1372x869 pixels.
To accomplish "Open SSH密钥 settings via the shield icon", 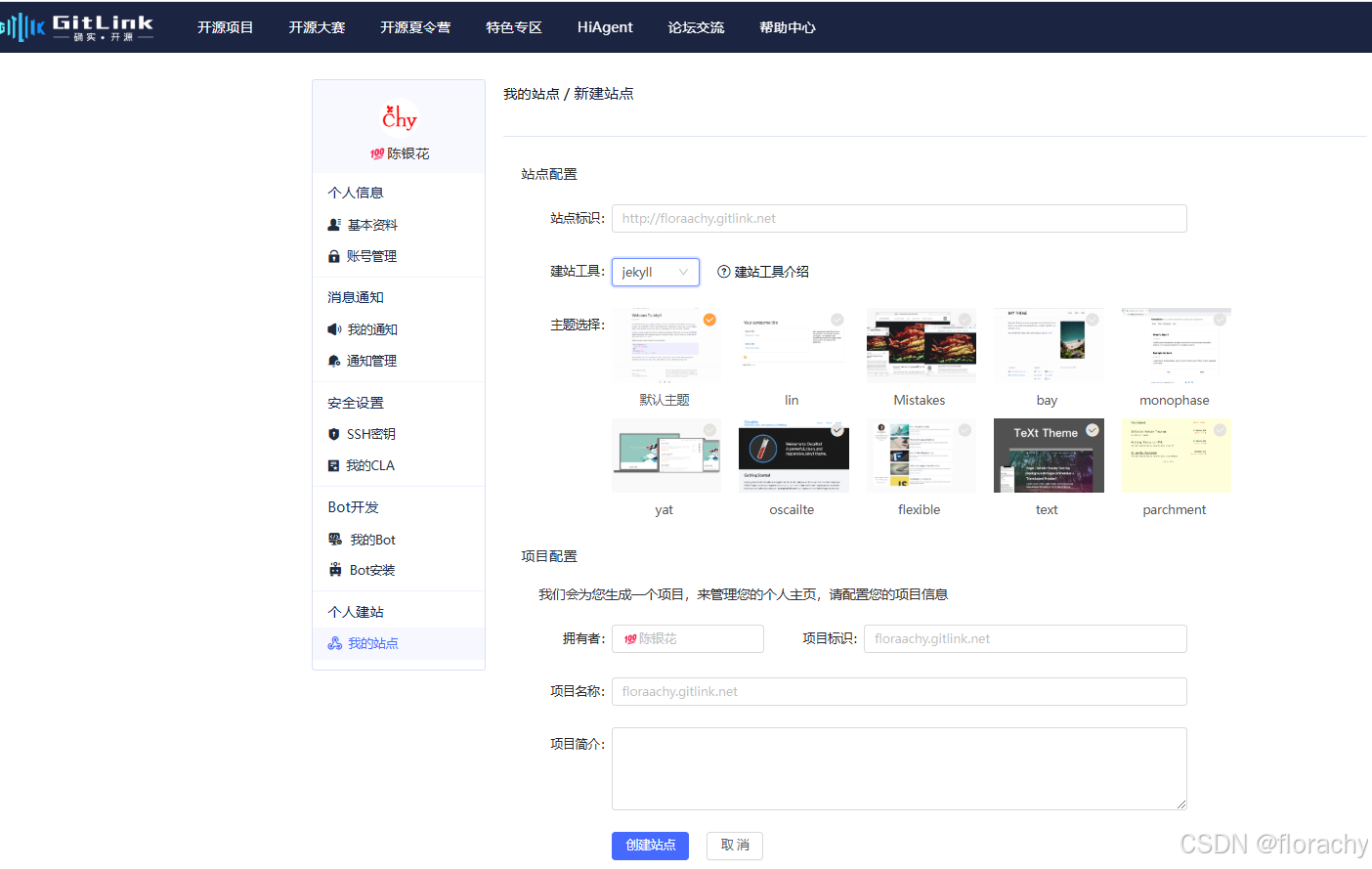I will tap(334, 433).
